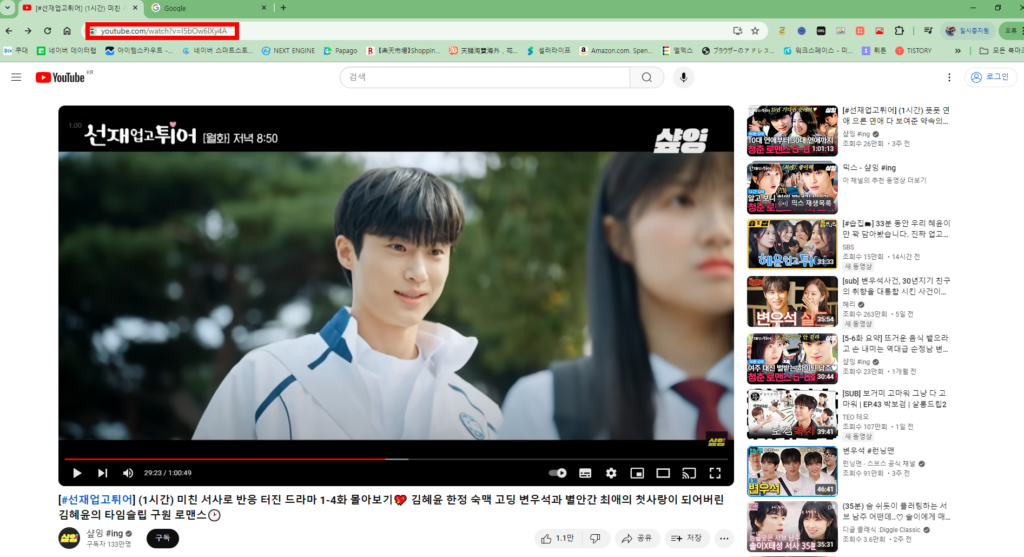Viewport: 1024px width, 557px height.
Task: Turn on subtitles/closed captions
Action: [x=585, y=473]
